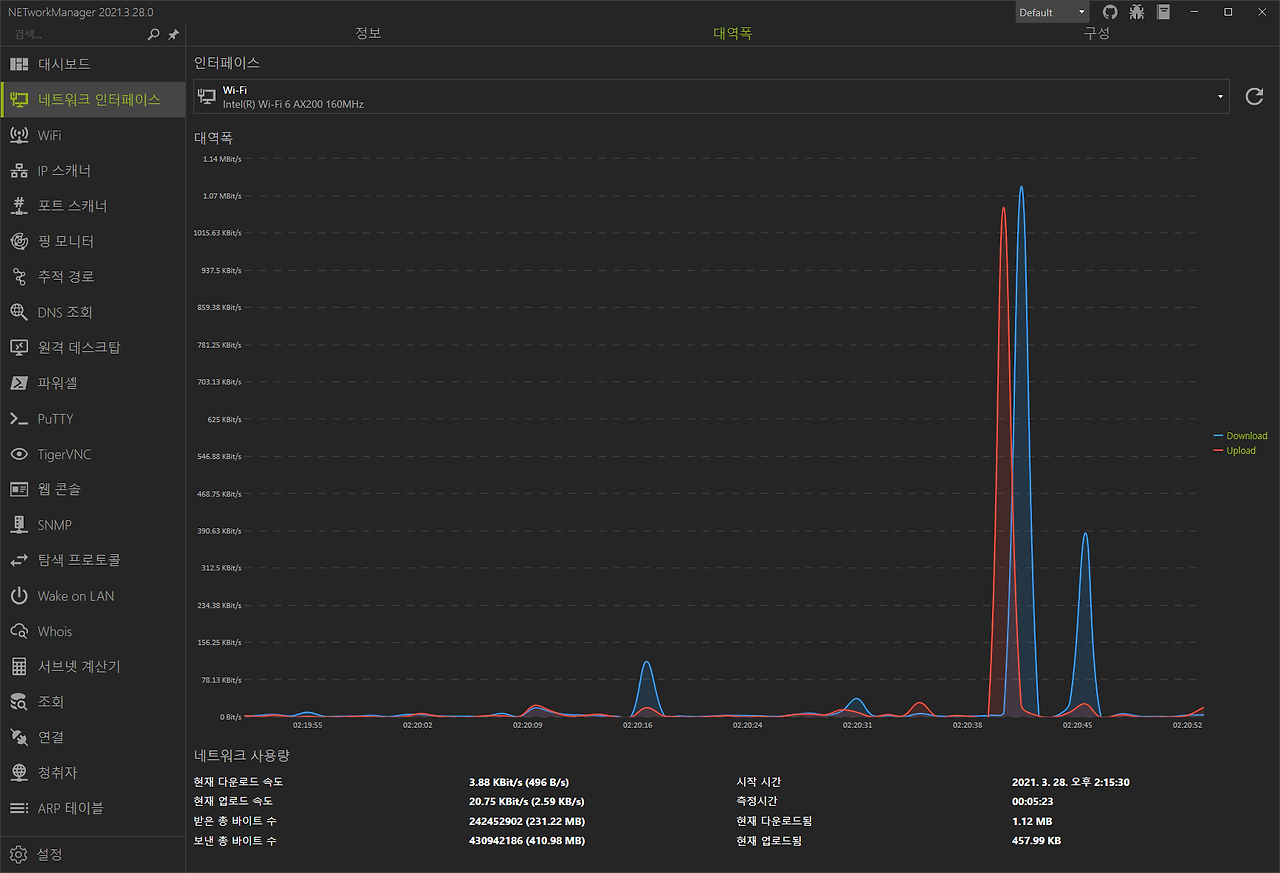Image resolution: width=1280 pixels, height=873 pixels.
Task: Switch to the 정보 tab
Action: 368,33
